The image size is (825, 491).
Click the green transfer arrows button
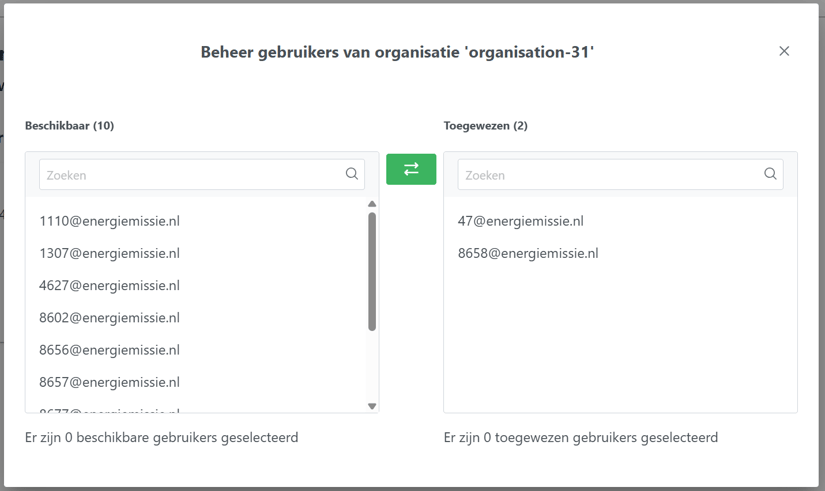pos(411,169)
